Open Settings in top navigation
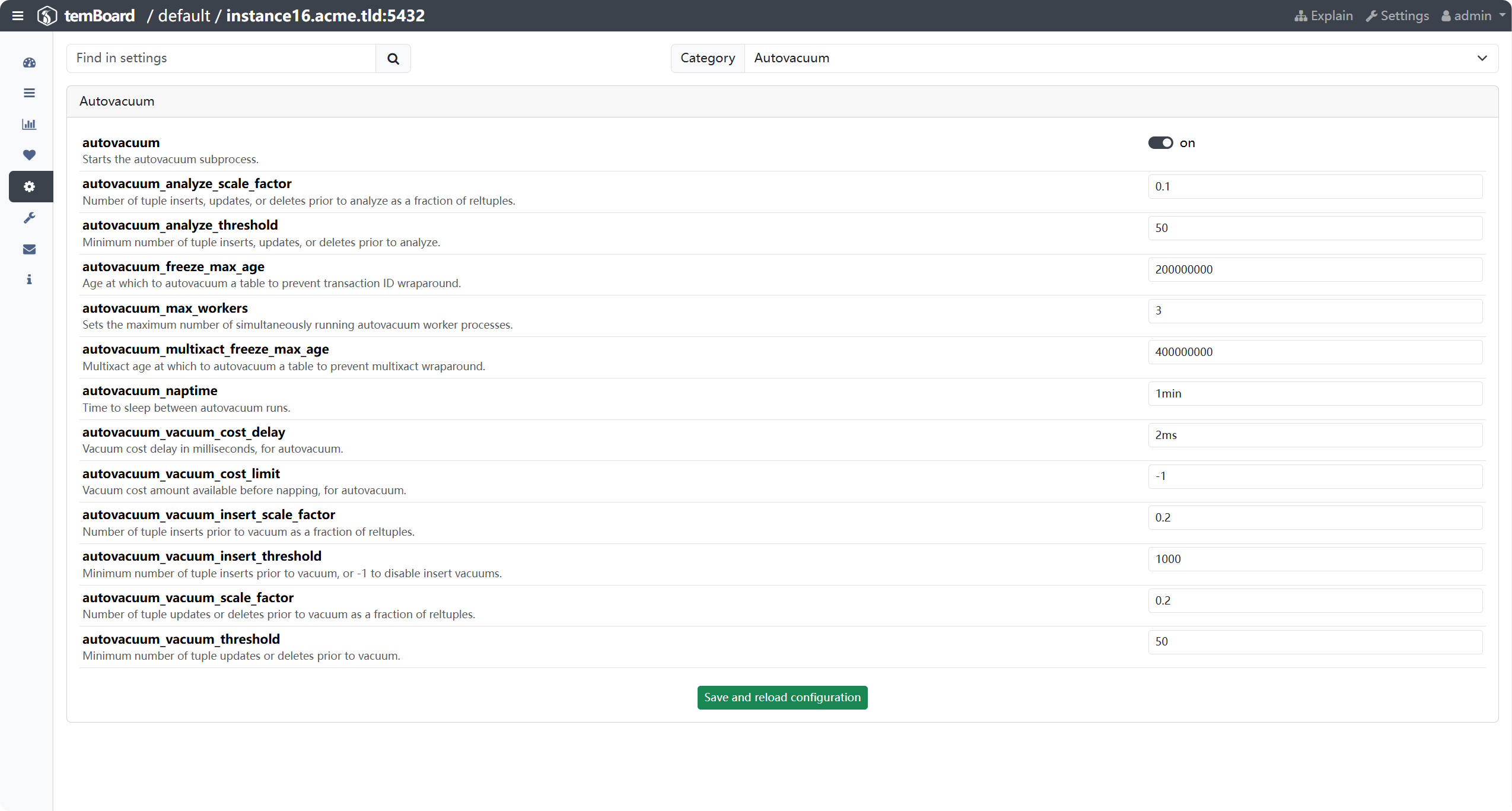1512x811 pixels. point(1397,15)
